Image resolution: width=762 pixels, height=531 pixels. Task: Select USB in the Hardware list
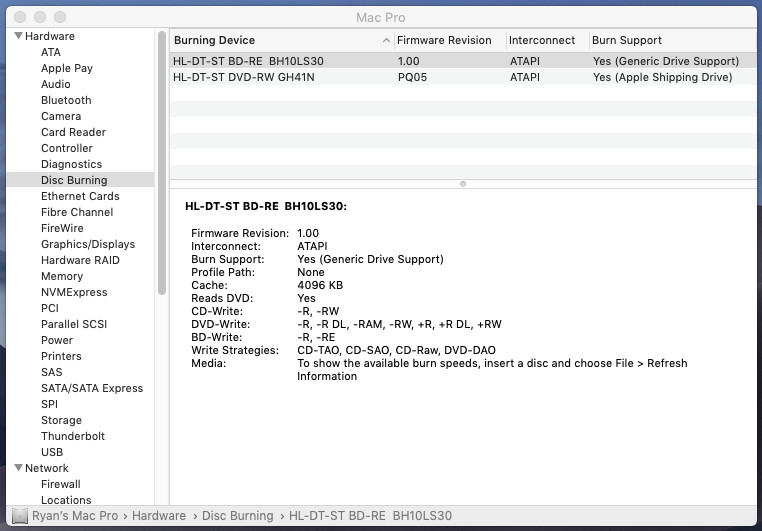[52, 452]
